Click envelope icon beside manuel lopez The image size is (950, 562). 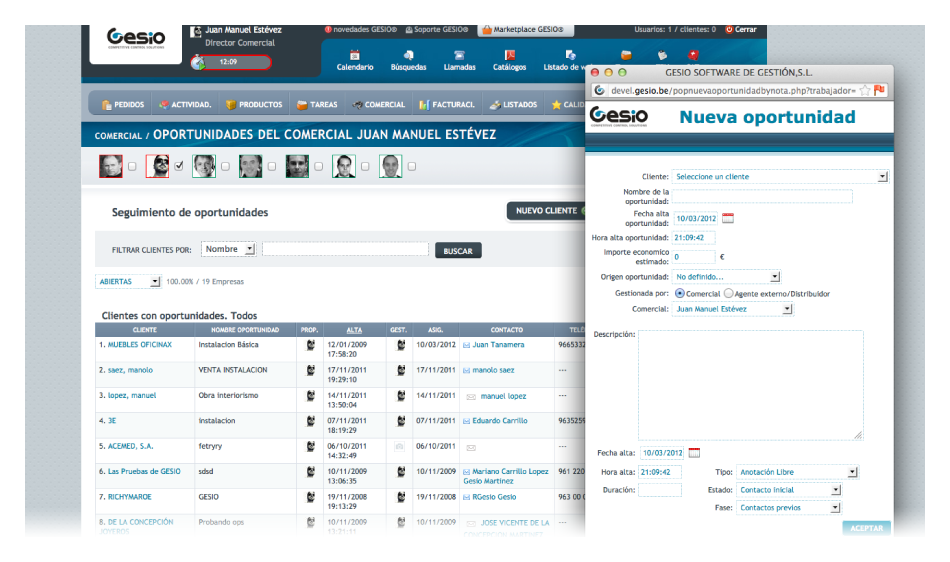tap(471, 397)
